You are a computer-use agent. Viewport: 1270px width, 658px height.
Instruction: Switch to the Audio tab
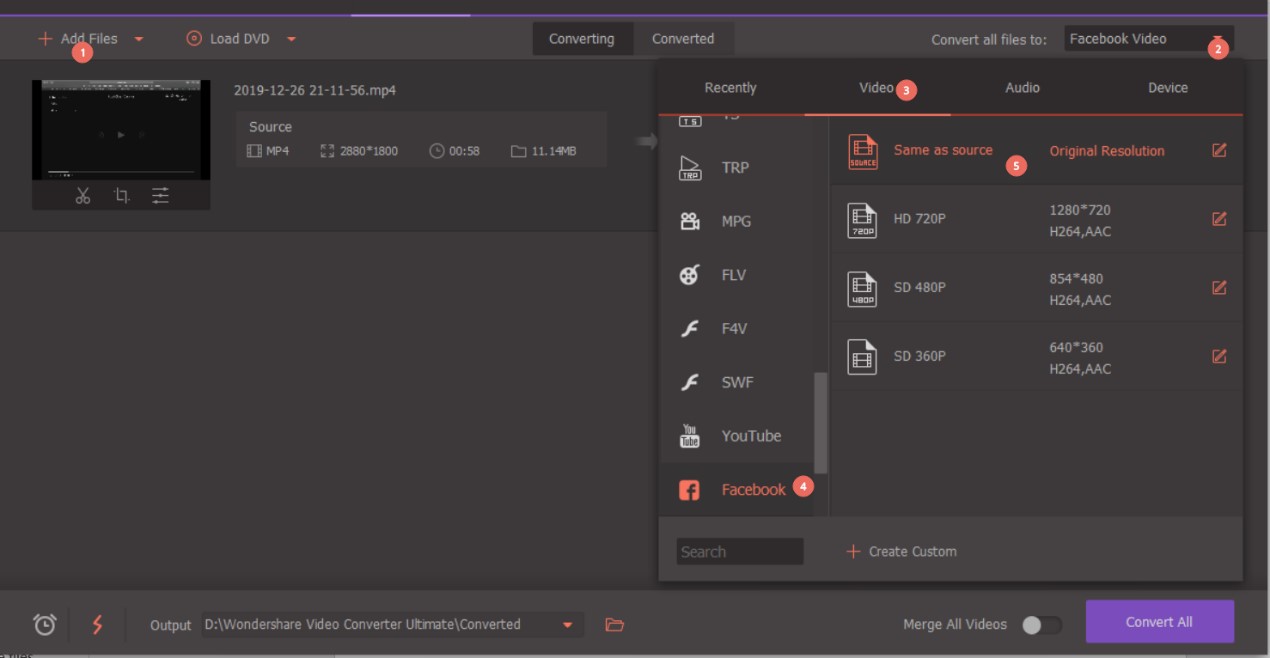pos(1022,88)
